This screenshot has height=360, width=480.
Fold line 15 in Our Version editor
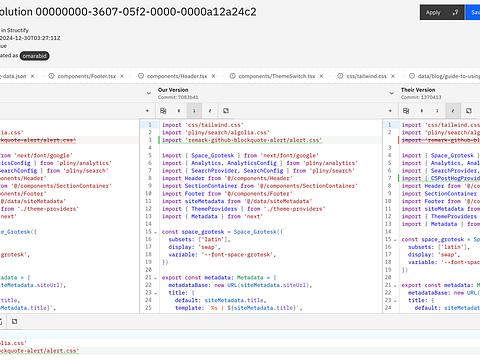[x=155, y=232]
